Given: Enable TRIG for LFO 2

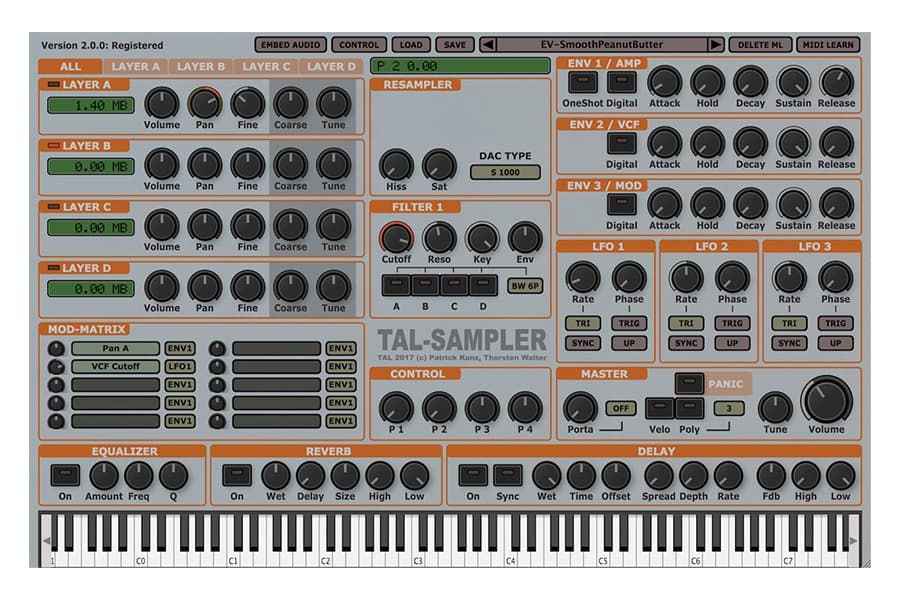Looking at the screenshot, I should pyautogui.click(x=732, y=323).
